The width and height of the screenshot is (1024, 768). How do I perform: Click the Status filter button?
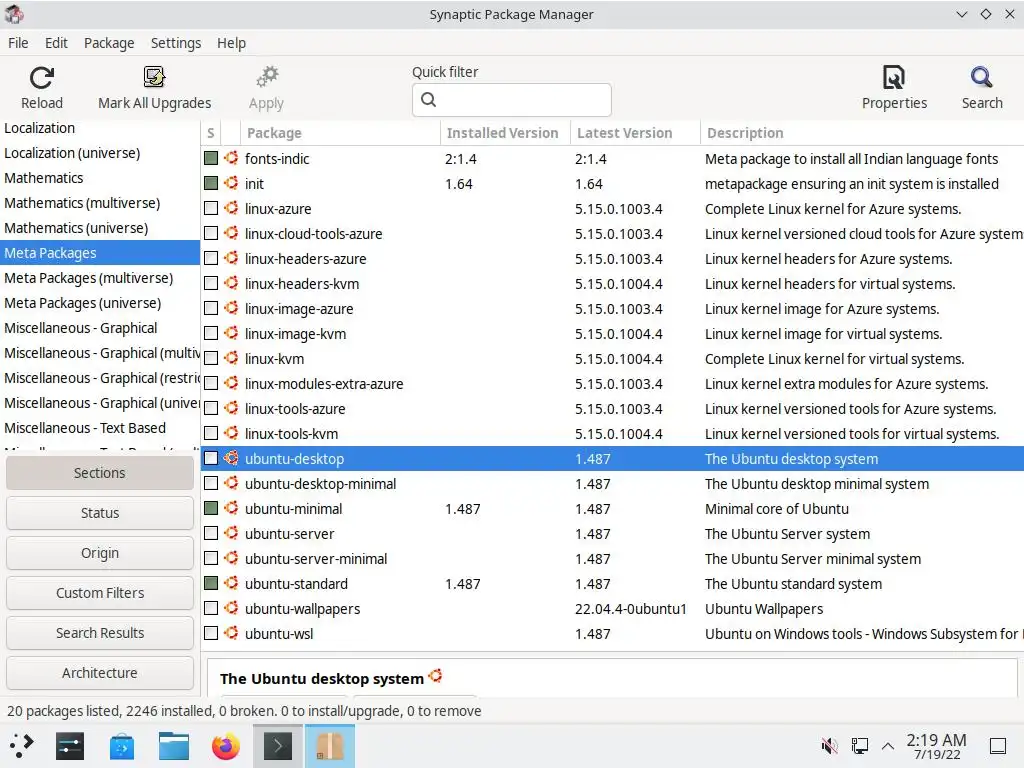[x=100, y=513]
